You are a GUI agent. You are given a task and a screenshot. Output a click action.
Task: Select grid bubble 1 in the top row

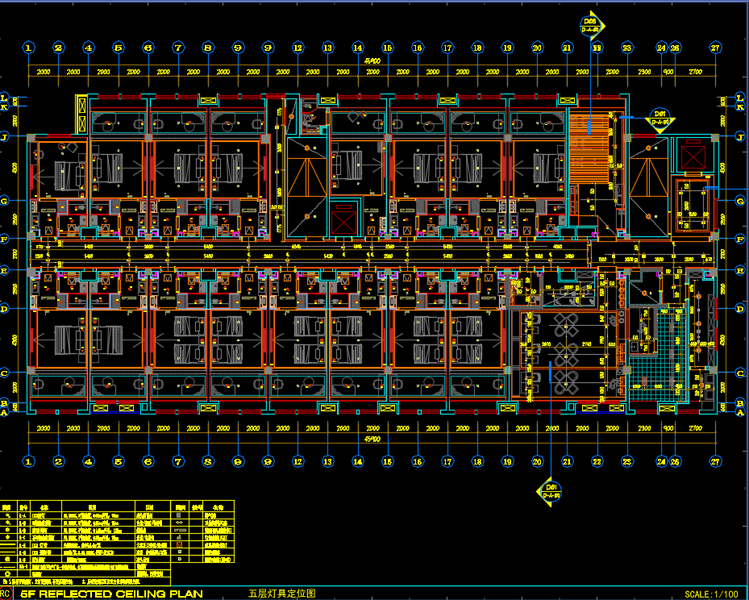(29, 48)
